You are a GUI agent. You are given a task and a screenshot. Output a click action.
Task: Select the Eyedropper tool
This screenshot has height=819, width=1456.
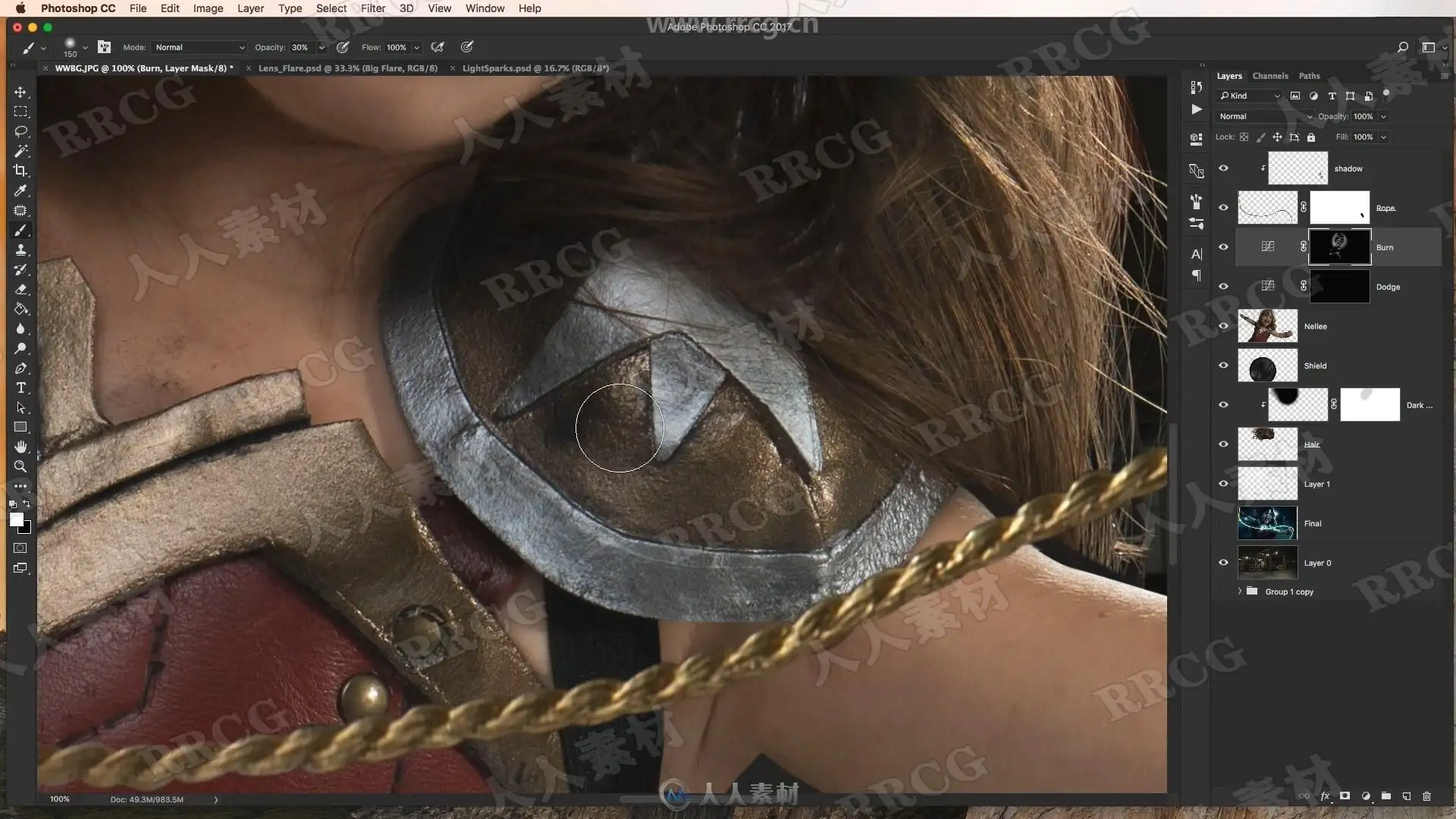[20, 190]
